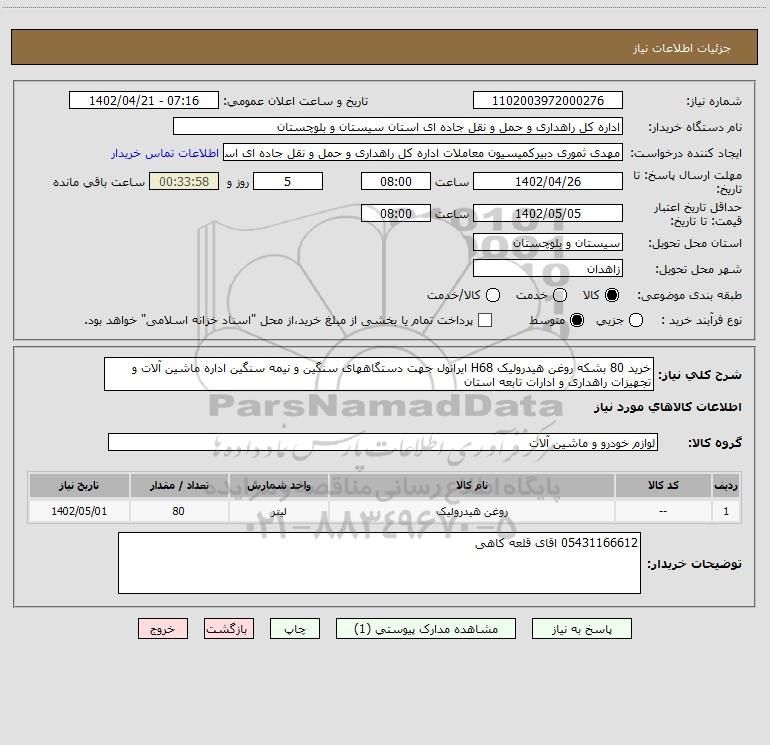770x745 pixels.
Task: Click گروه کالا field لوازم خودرو
Action: pyautogui.click(x=383, y=442)
